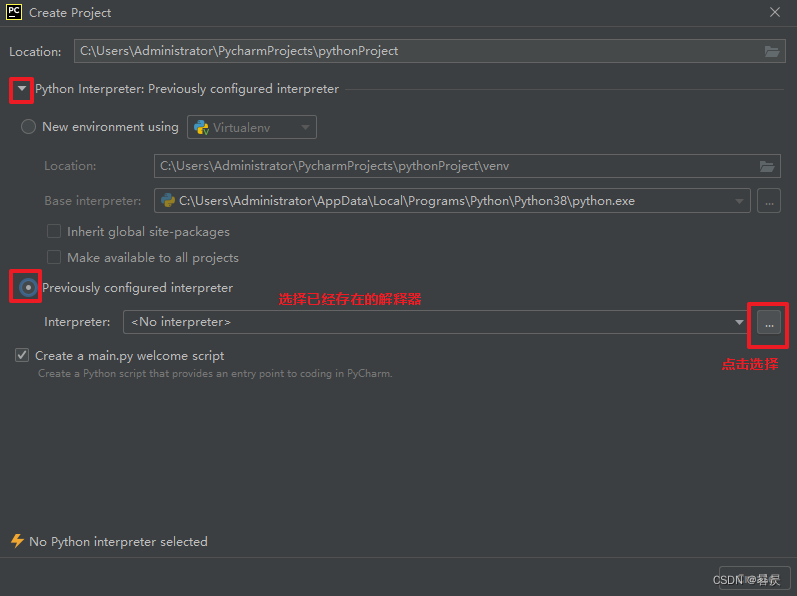The height and width of the screenshot is (596, 797).
Task: Click the lightning warning icon in the status area
Action: click(17, 541)
